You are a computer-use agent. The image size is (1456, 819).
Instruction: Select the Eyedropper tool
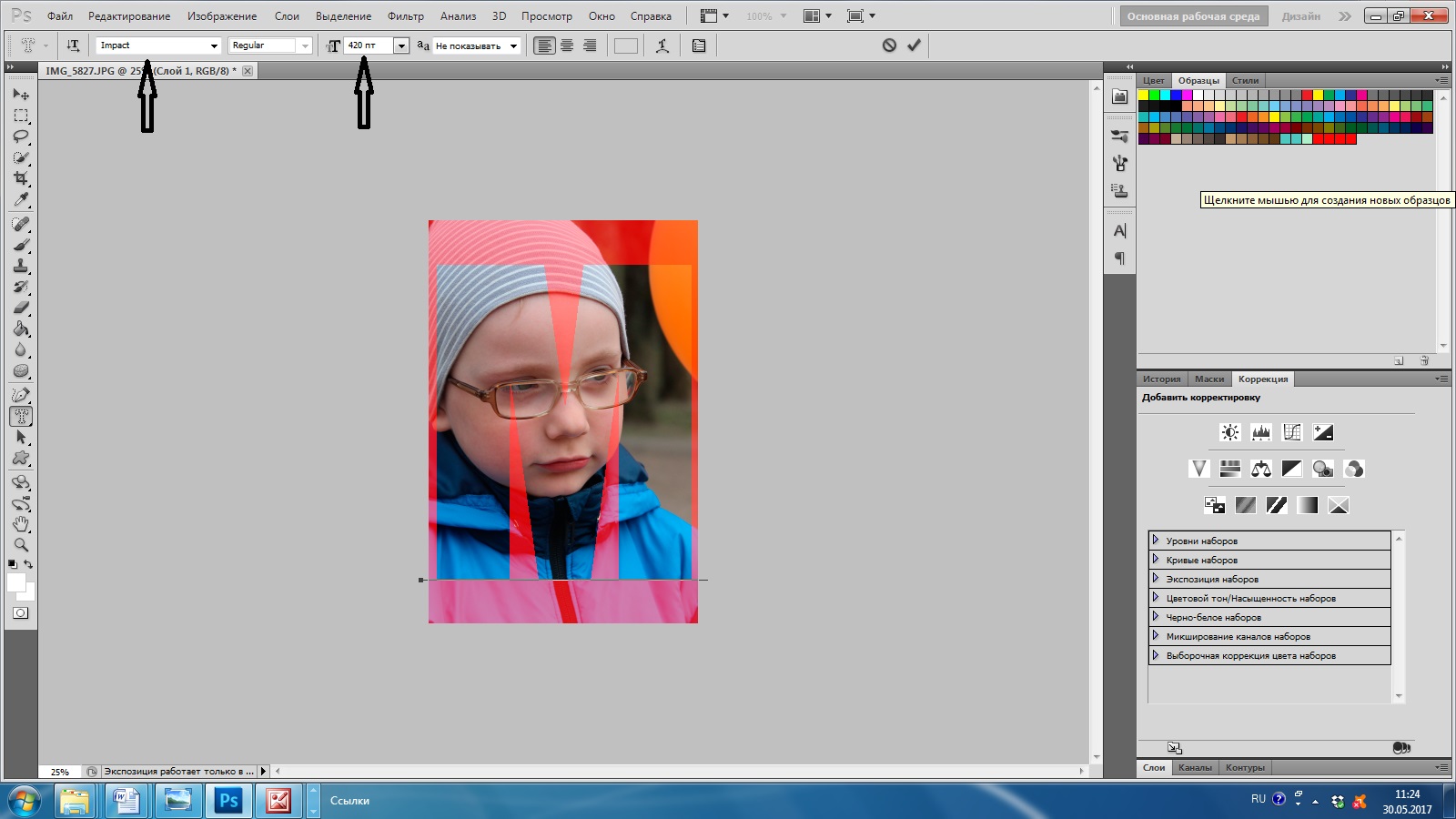pos(21,199)
